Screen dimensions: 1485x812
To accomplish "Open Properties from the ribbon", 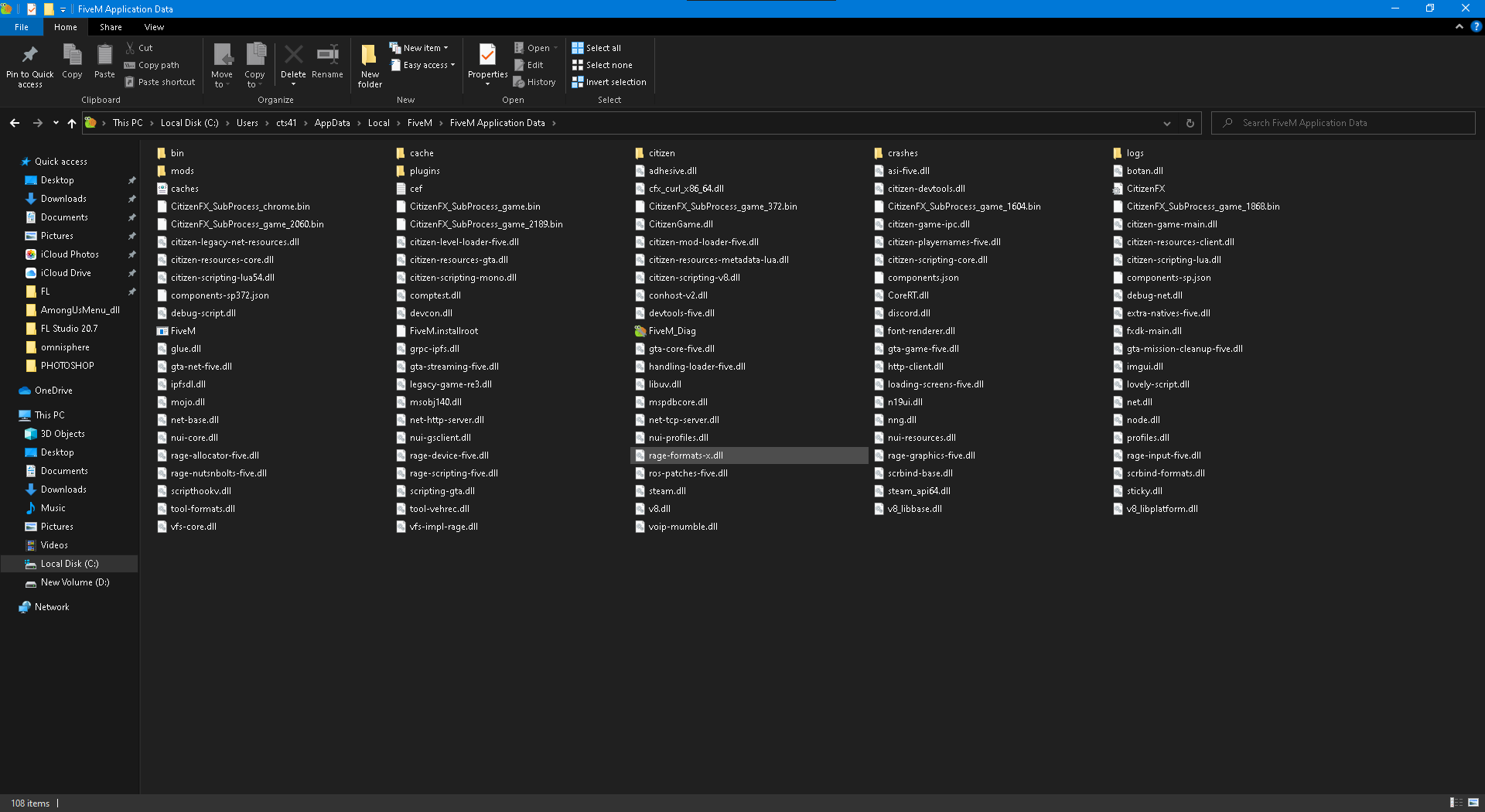I will pyautogui.click(x=487, y=56).
